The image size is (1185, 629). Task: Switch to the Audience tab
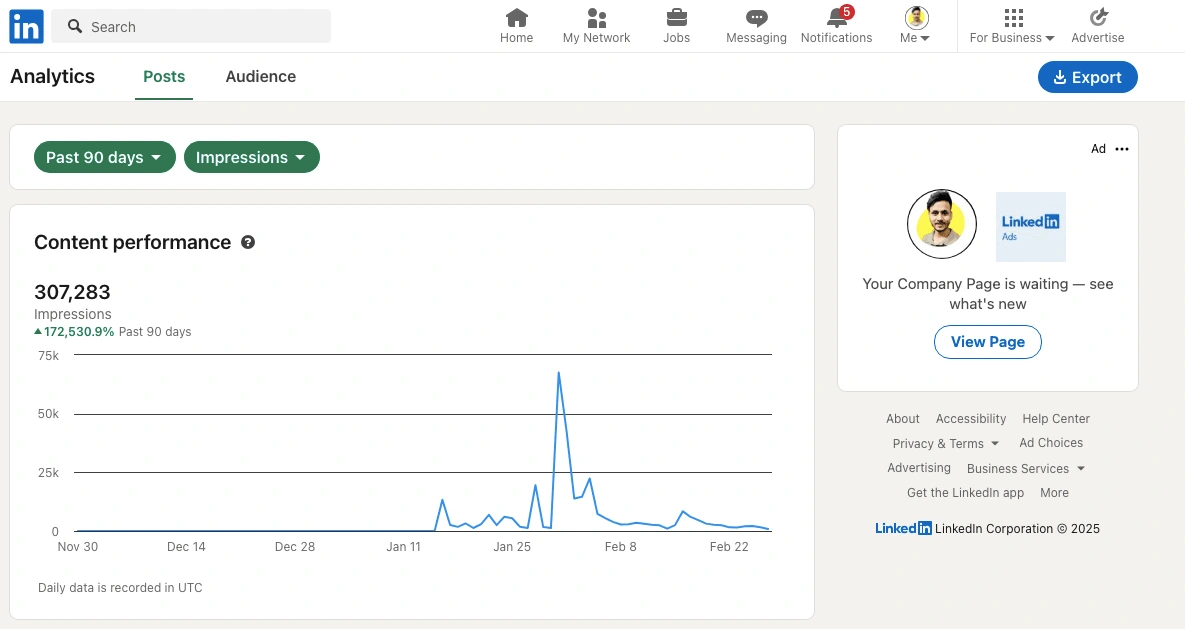[x=260, y=76]
